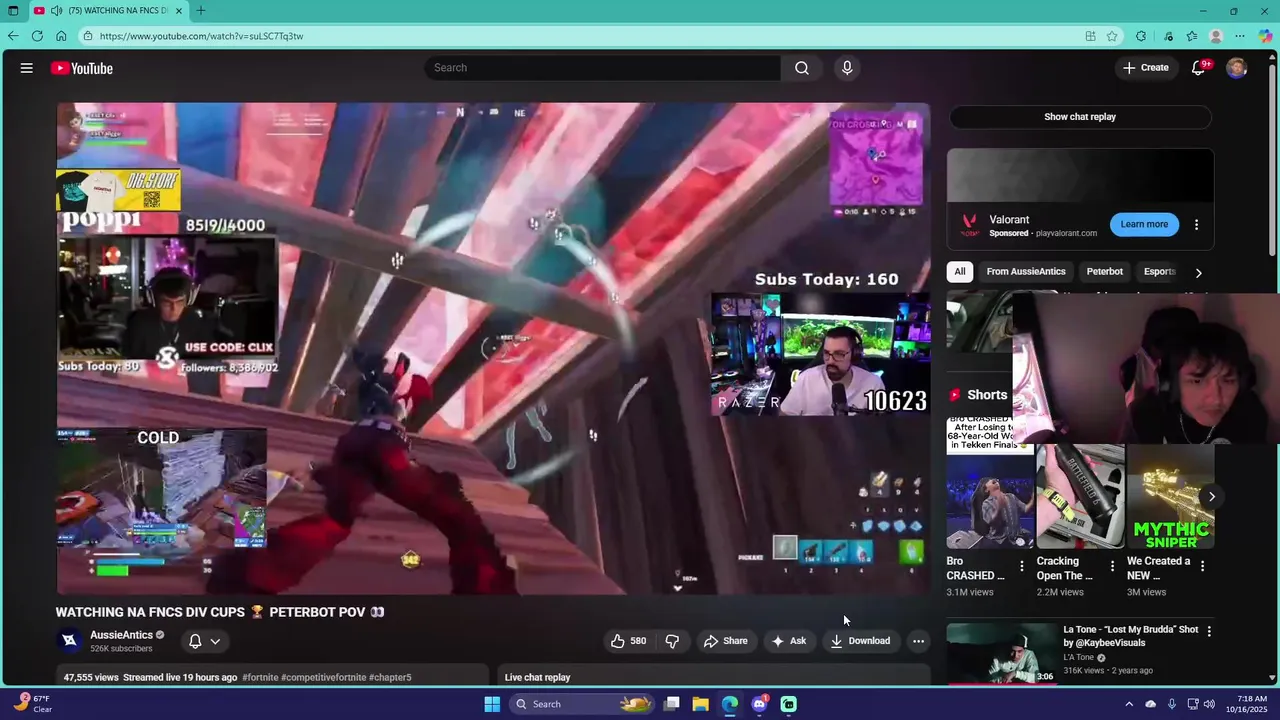
Task: Show hidden system tray icons
Action: [x=1129, y=704]
